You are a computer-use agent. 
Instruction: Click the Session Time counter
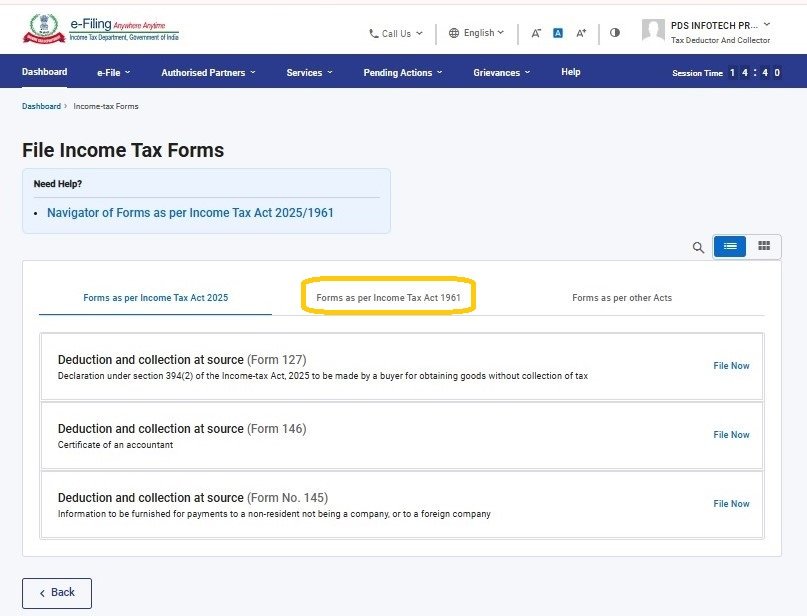click(x=727, y=73)
